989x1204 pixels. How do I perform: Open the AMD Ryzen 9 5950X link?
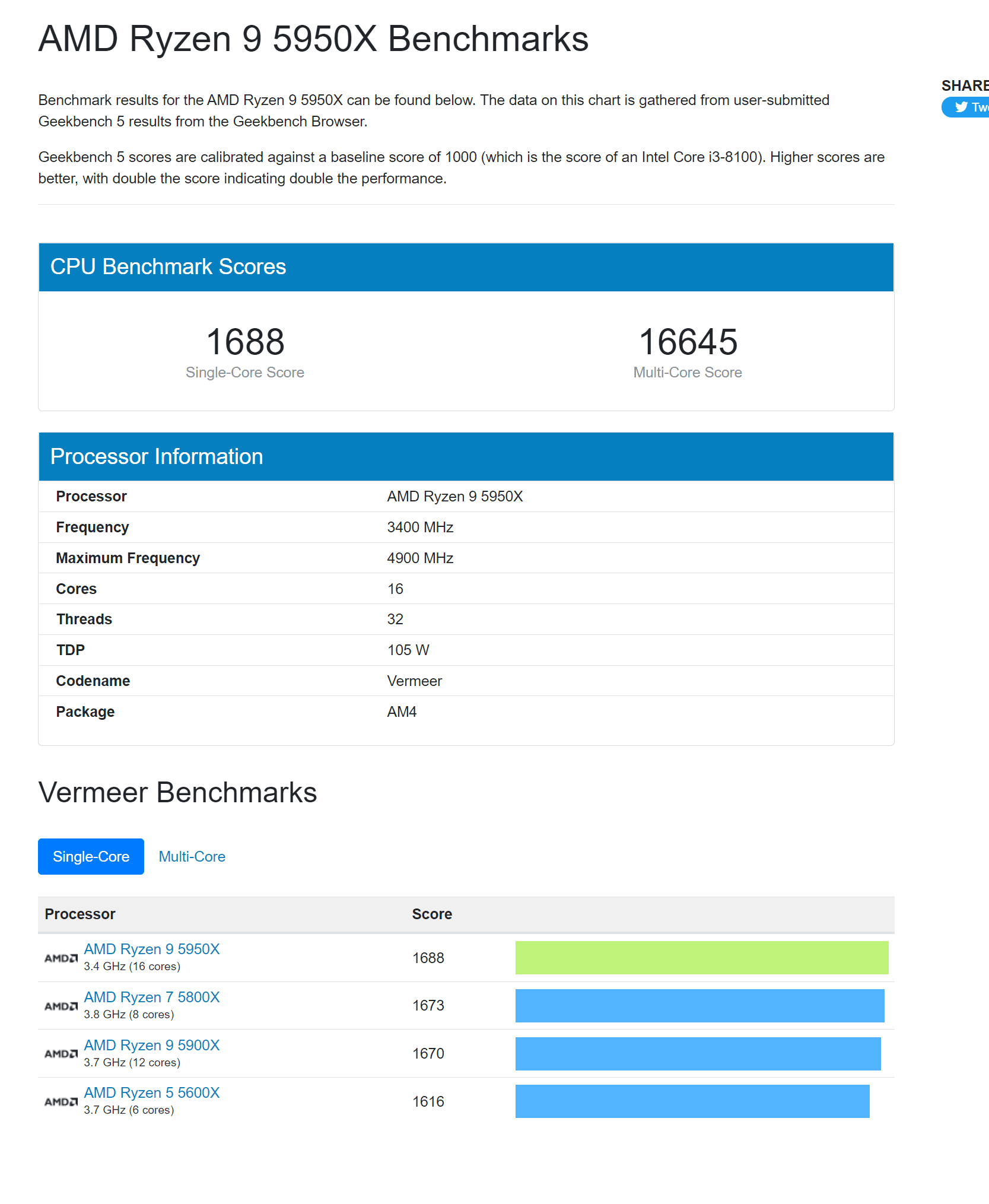pyautogui.click(x=152, y=949)
